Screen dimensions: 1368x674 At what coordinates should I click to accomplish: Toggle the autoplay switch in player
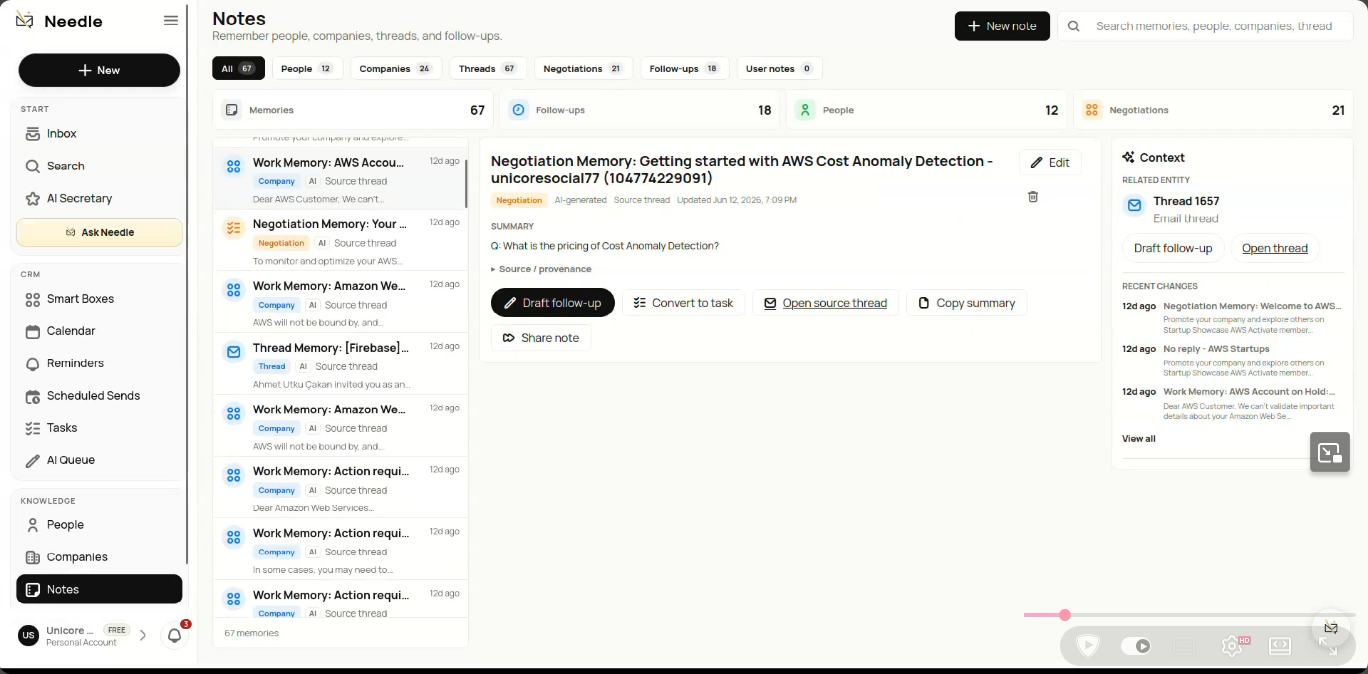tap(1136, 646)
